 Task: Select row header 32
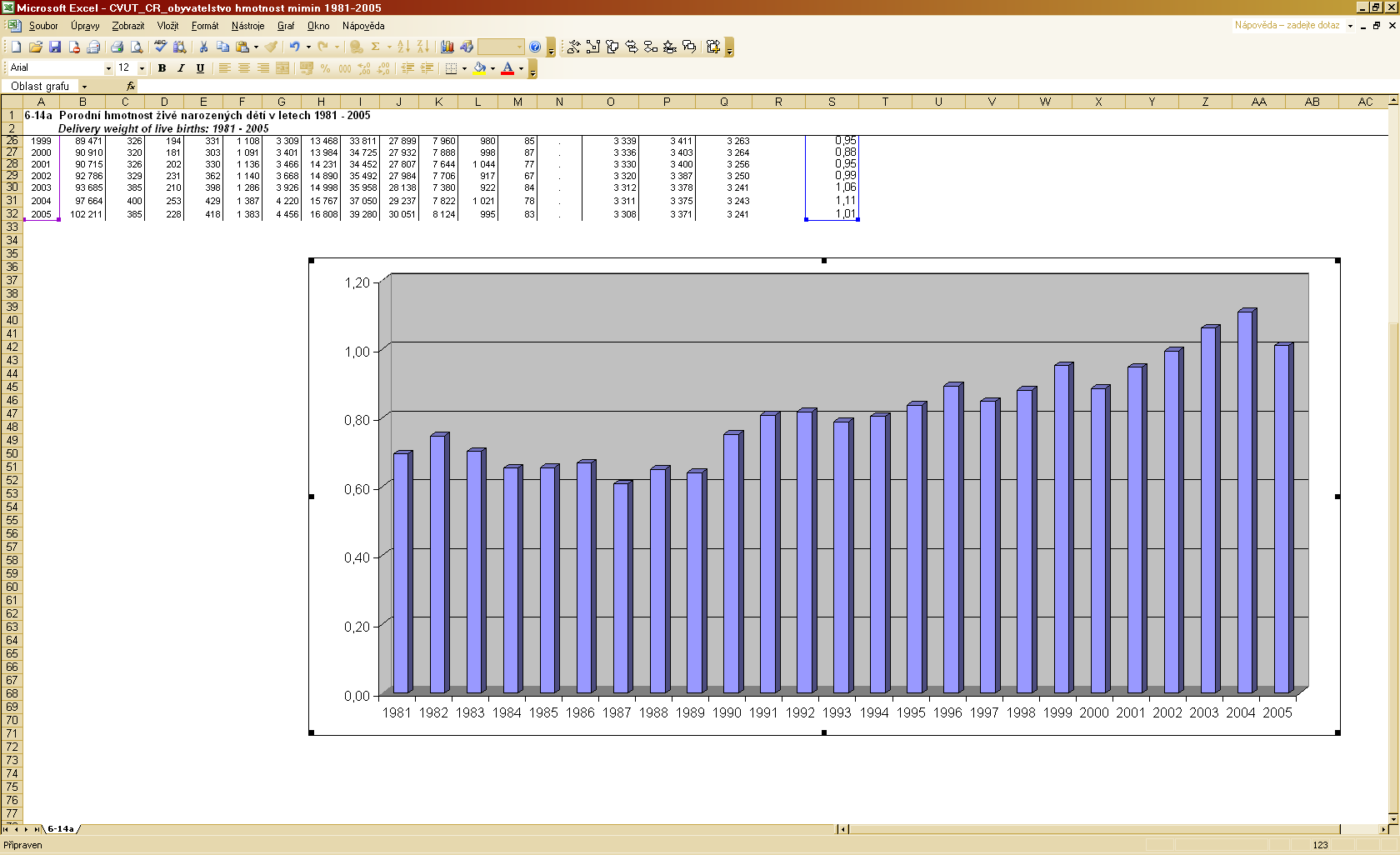(12, 214)
